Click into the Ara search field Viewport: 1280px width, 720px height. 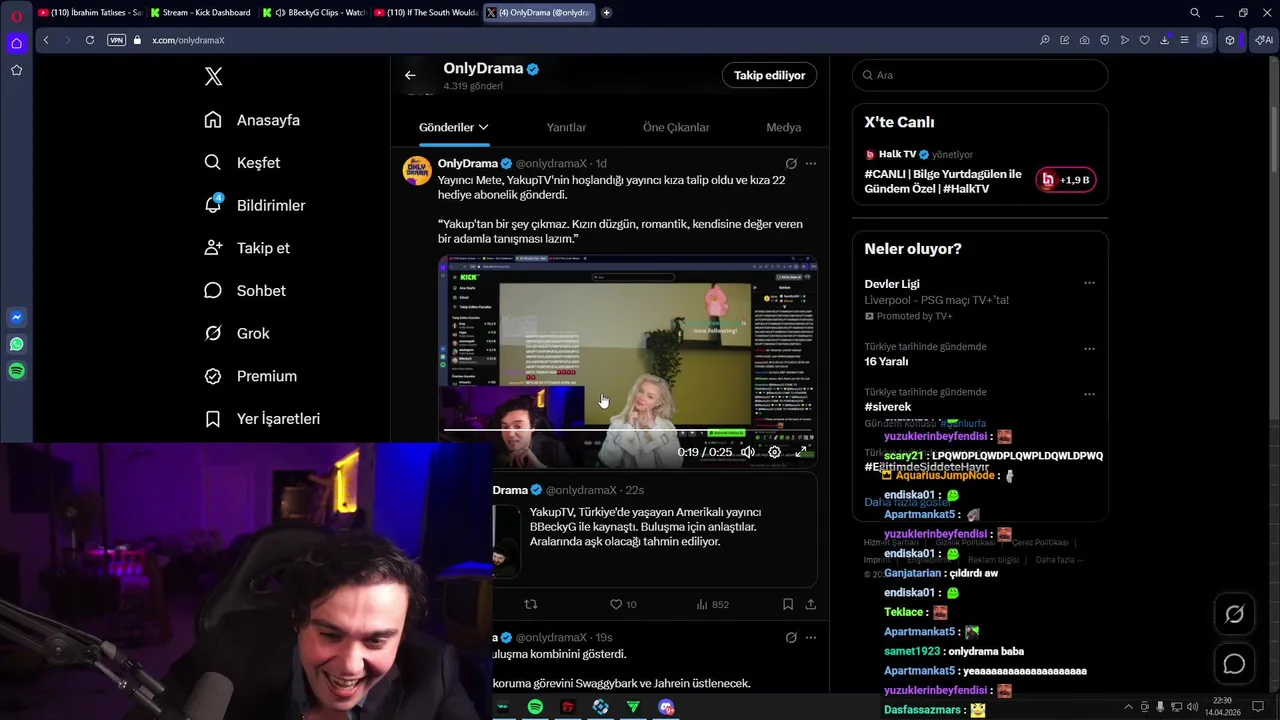[x=980, y=75]
